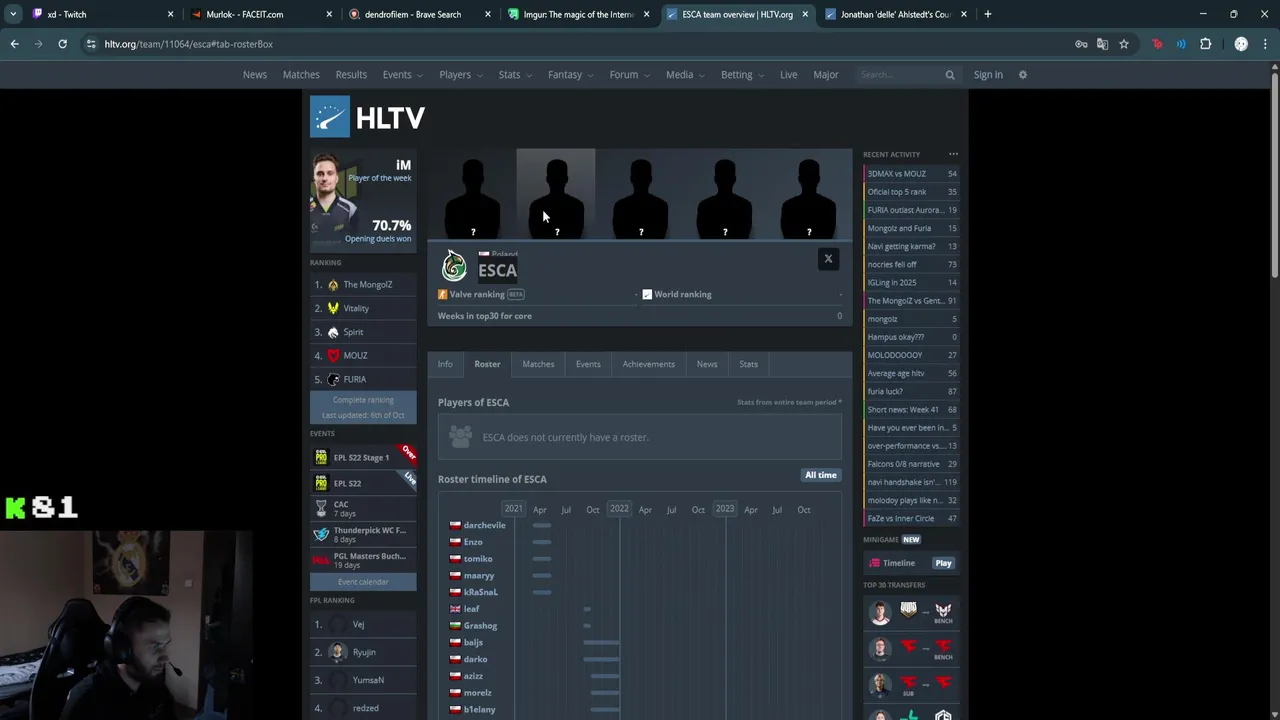Click the CAC trophy icon
Viewport: 1280px width, 720px height.
click(x=321, y=509)
